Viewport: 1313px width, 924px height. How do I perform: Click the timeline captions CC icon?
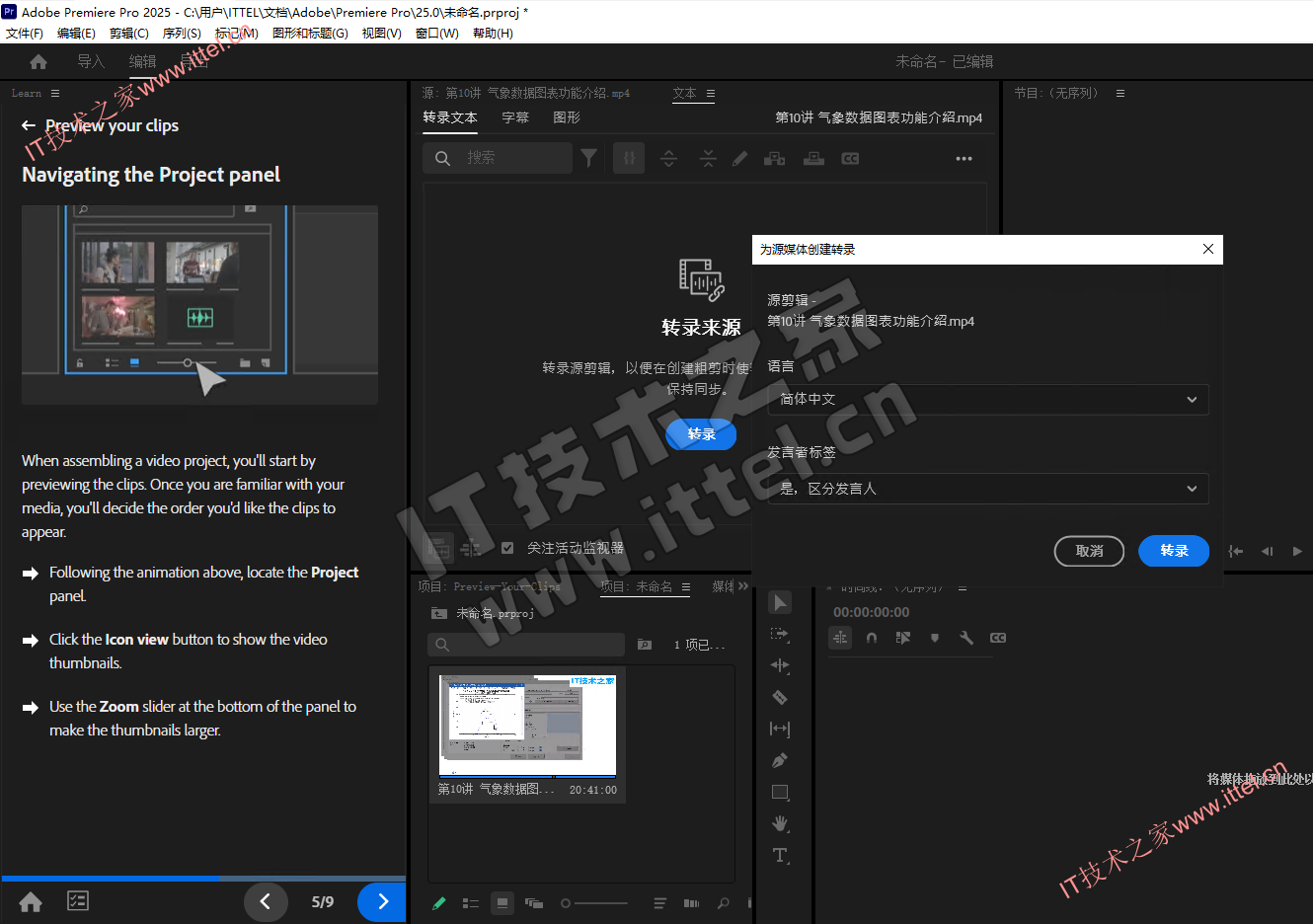tap(998, 638)
